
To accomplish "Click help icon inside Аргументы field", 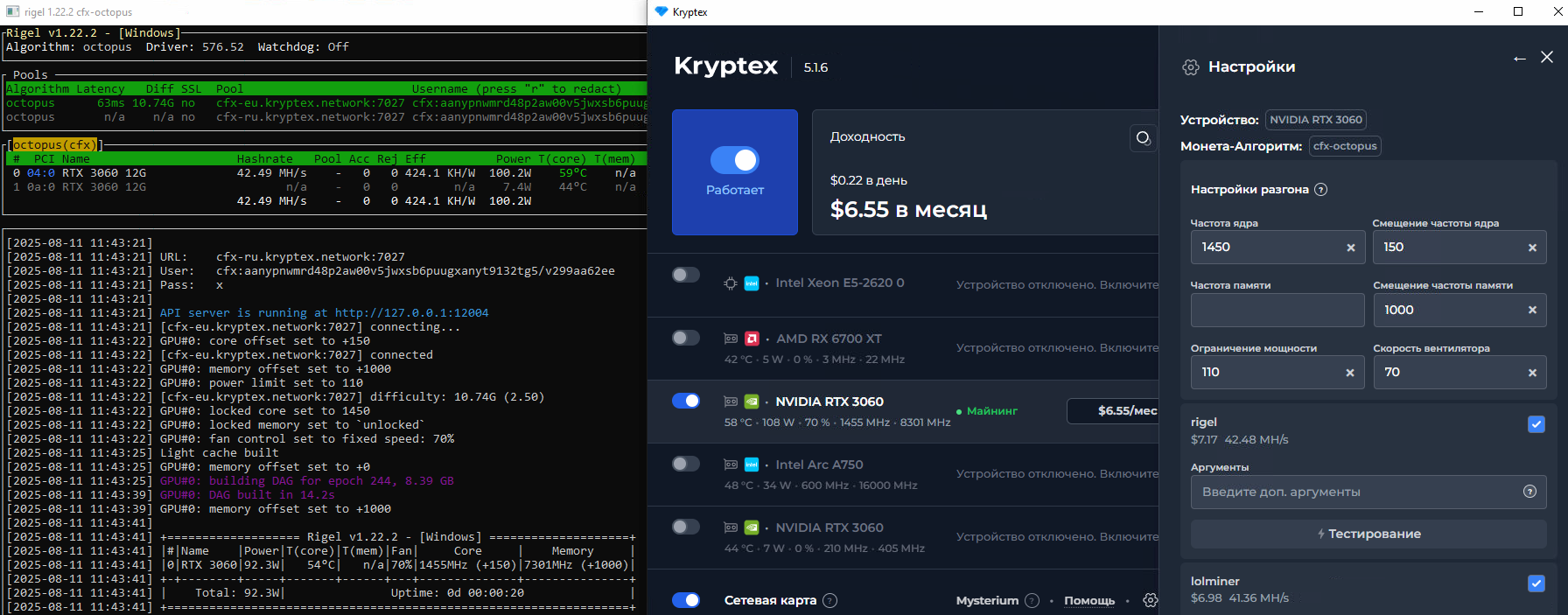I will (x=1529, y=492).
